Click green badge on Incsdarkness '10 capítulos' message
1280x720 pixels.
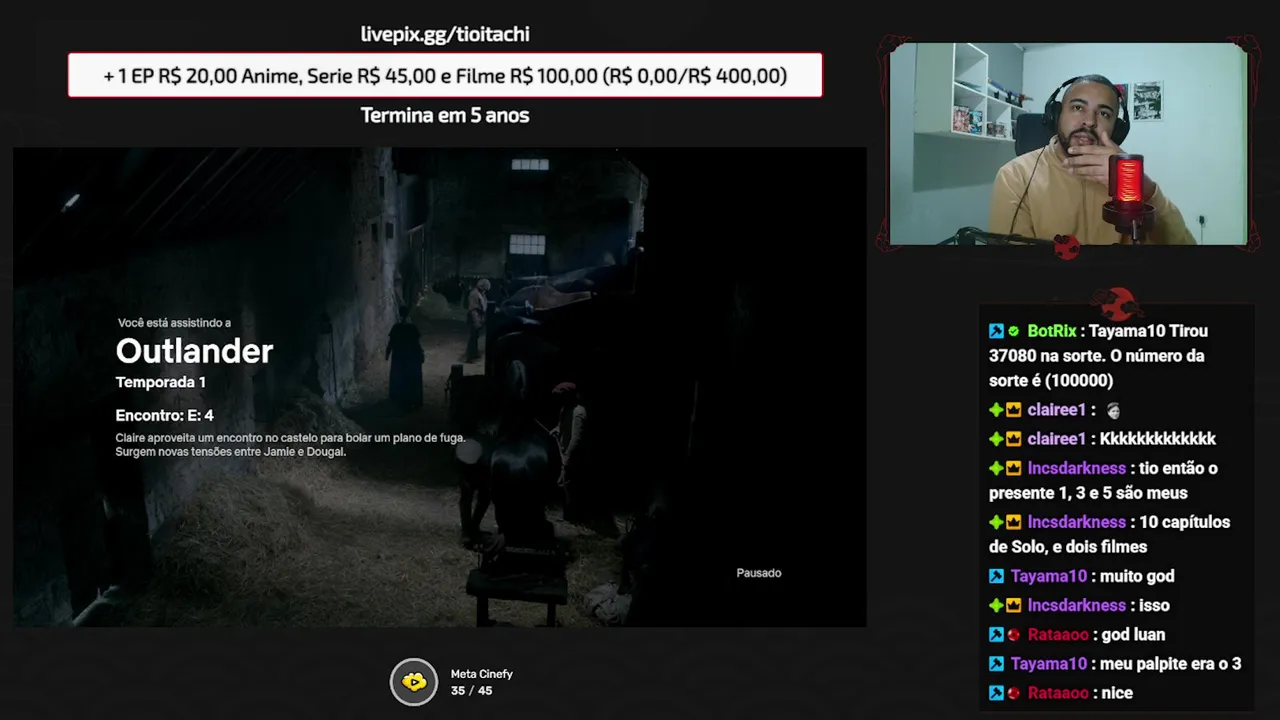point(996,522)
